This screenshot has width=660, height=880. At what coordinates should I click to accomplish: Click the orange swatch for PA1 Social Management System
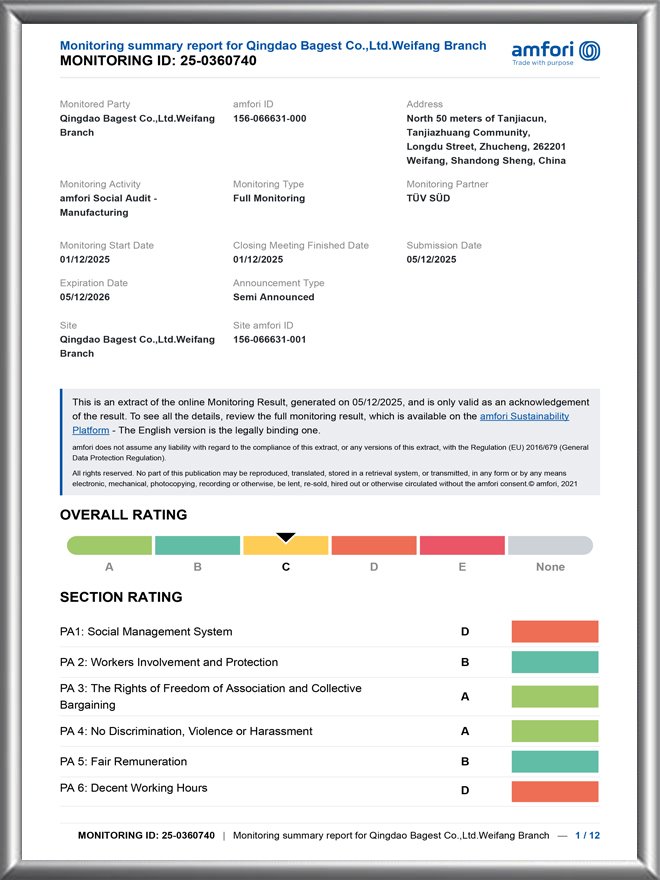click(554, 632)
